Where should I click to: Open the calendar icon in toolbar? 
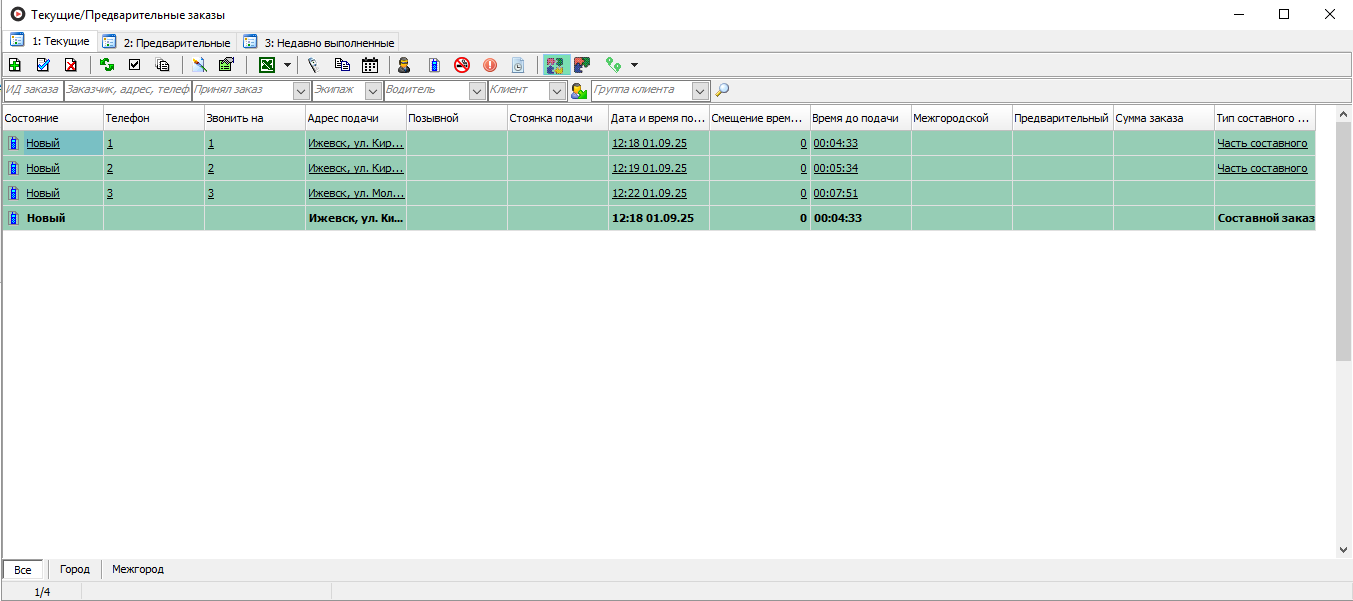click(370, 65)
